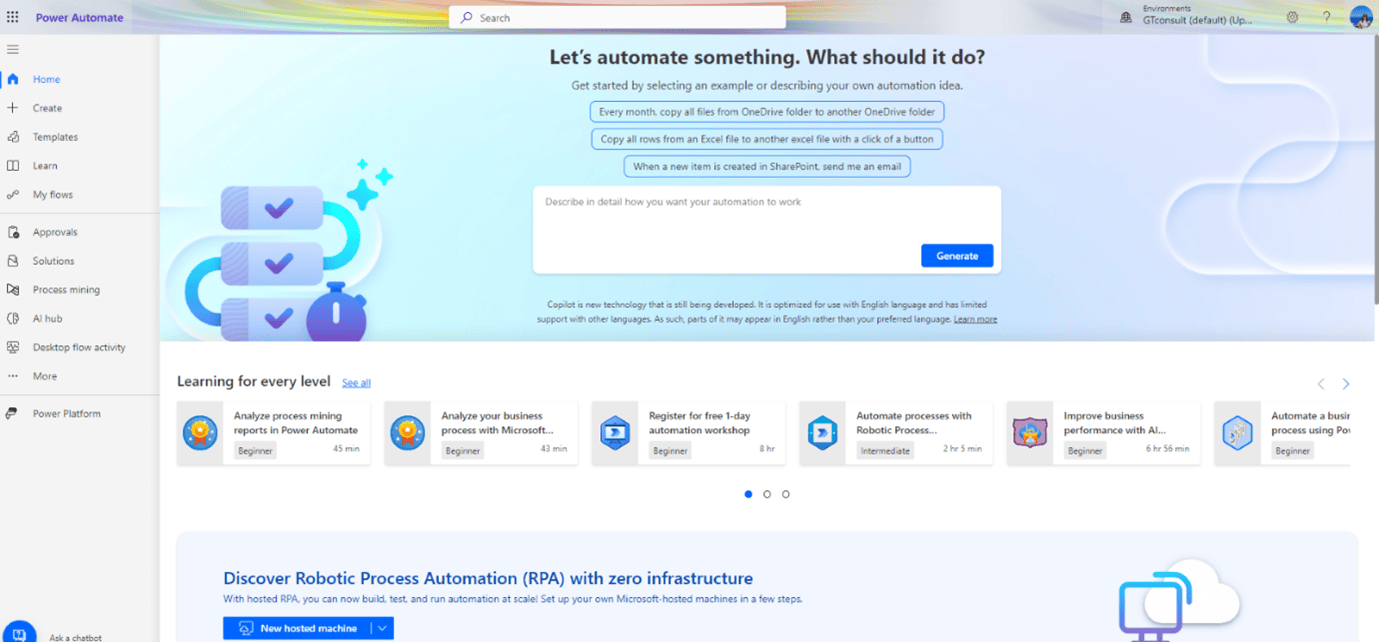Image resolution: width=1379 pixels, height=642 pixels.
Task: Collapse the left navigation hamburger menu
Action: coord(13,49)
